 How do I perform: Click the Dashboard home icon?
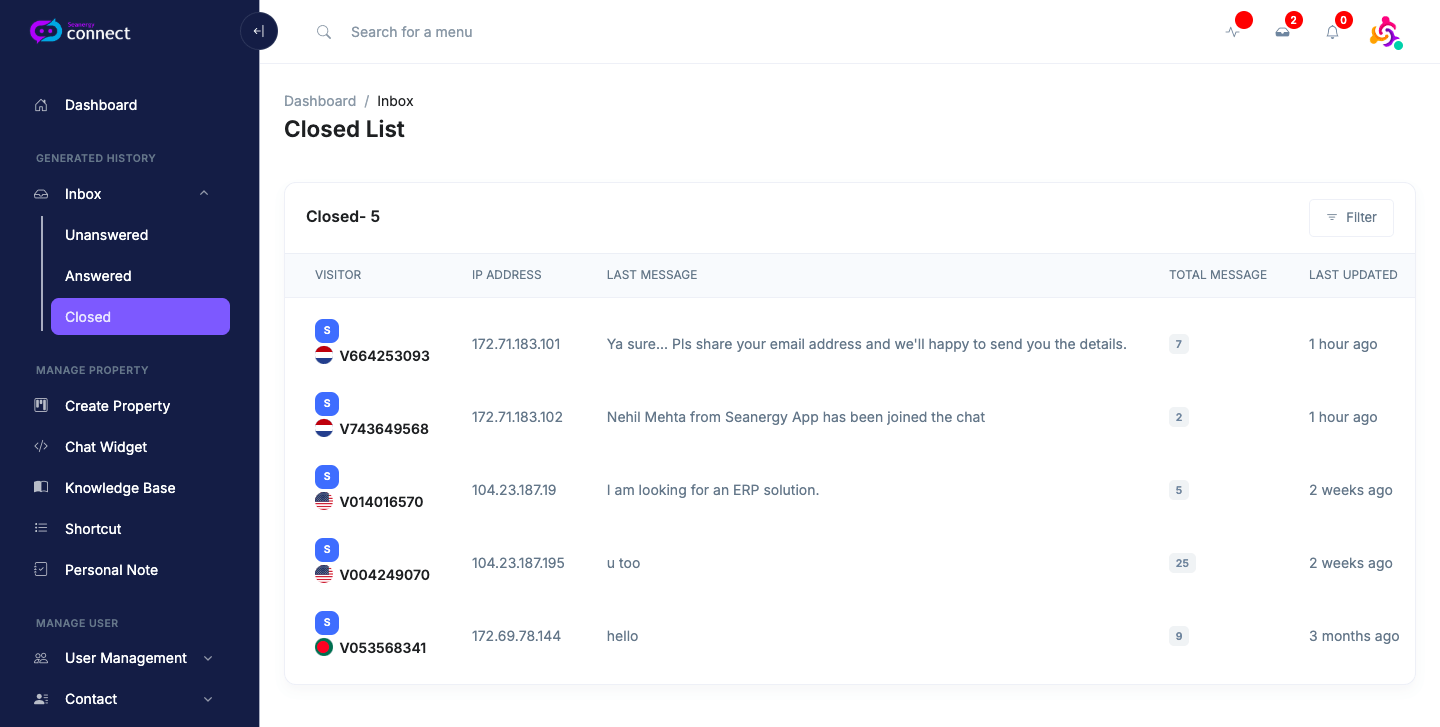[x=41, y=105]
